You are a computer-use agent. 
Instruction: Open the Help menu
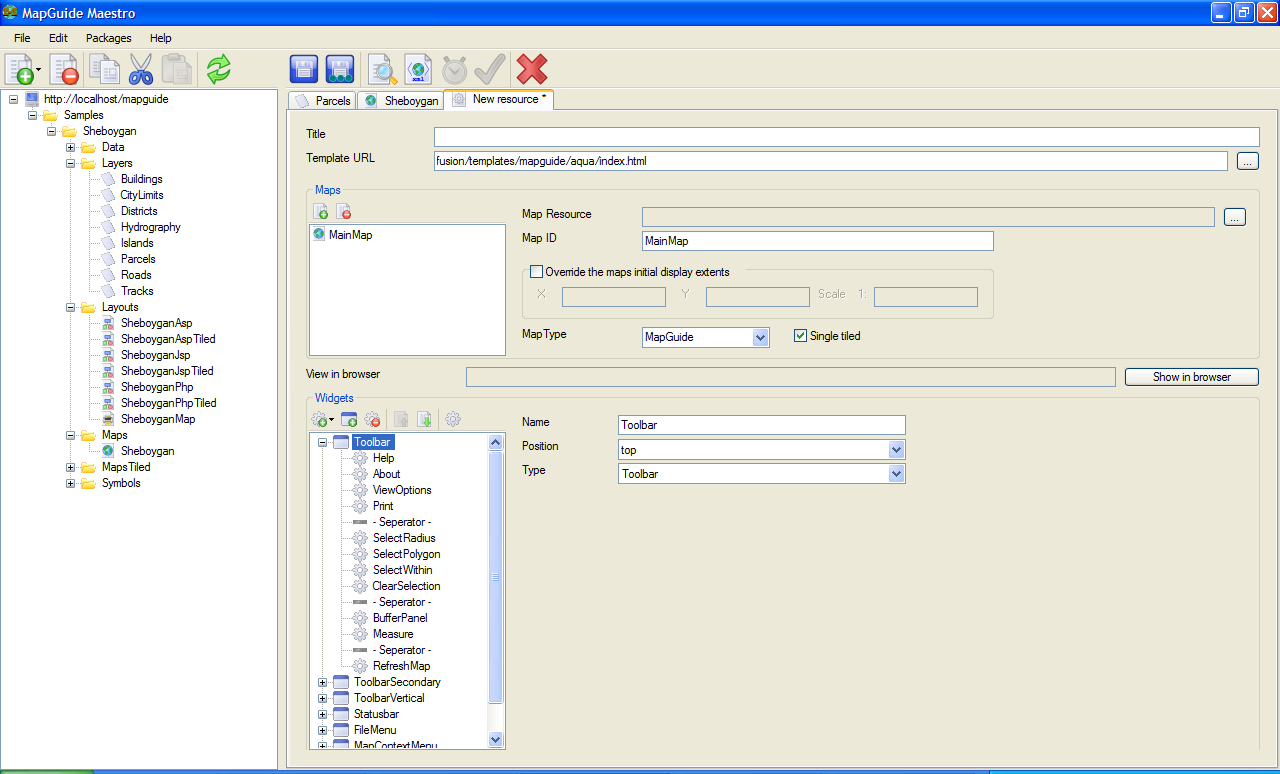point(161,38)
